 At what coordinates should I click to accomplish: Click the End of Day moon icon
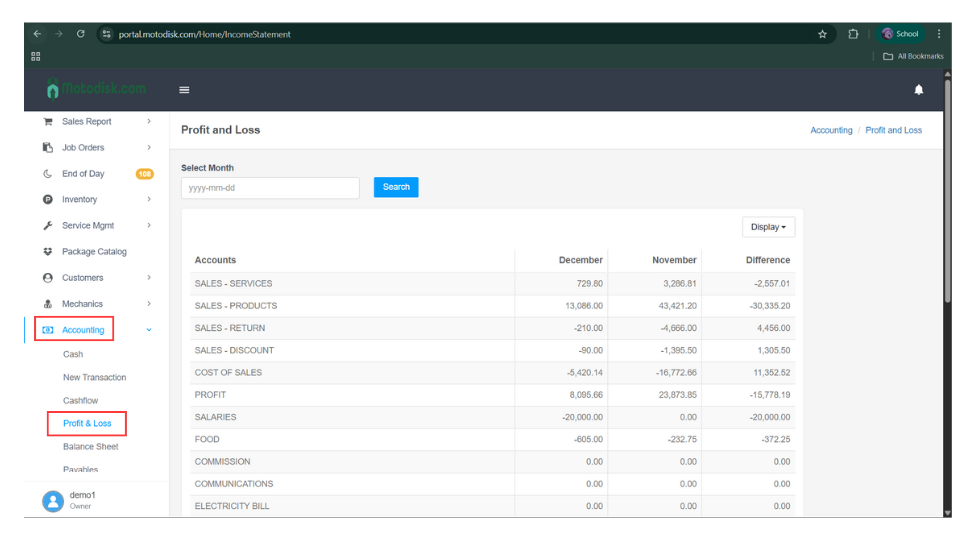tap(47, 174)
